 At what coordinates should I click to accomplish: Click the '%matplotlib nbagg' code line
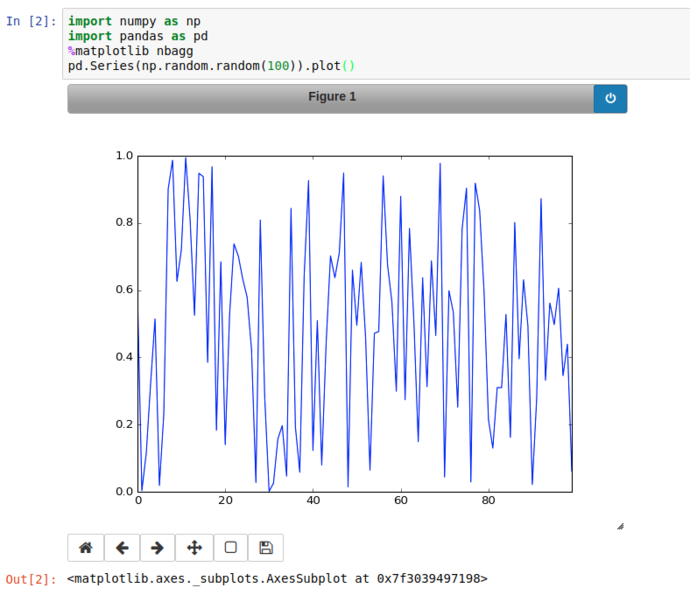tap(131, 51)
